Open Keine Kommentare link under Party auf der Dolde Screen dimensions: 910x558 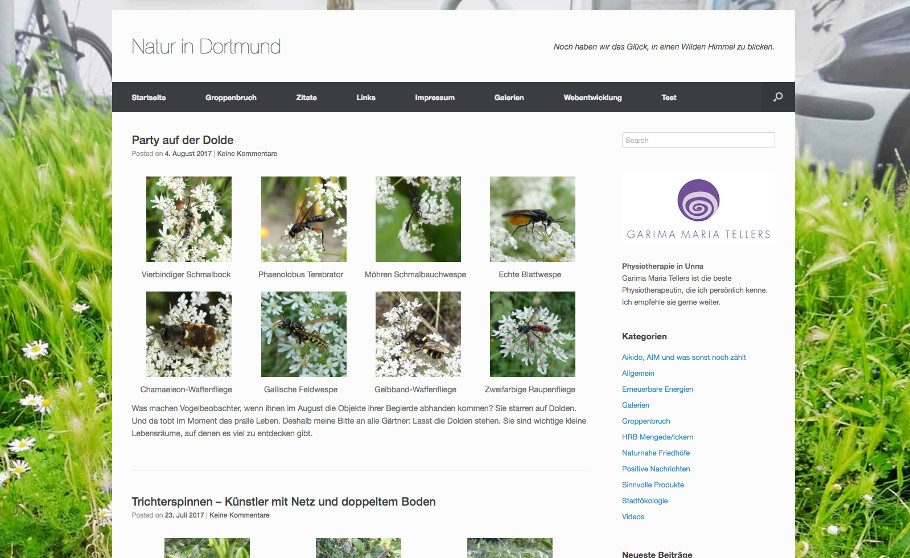click(x=247, y=154)
